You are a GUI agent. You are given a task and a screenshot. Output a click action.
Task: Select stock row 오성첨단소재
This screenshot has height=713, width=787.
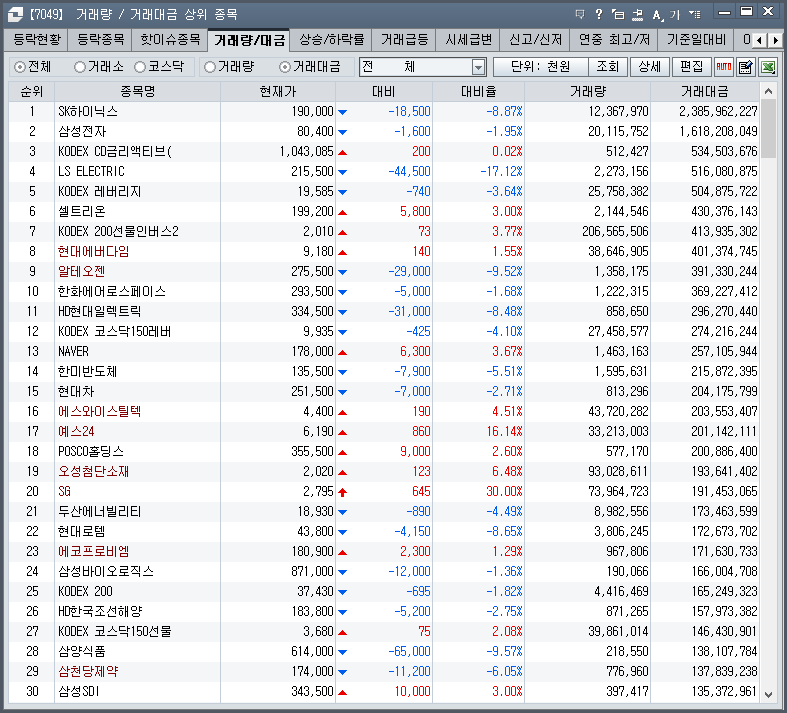[383, 472]
